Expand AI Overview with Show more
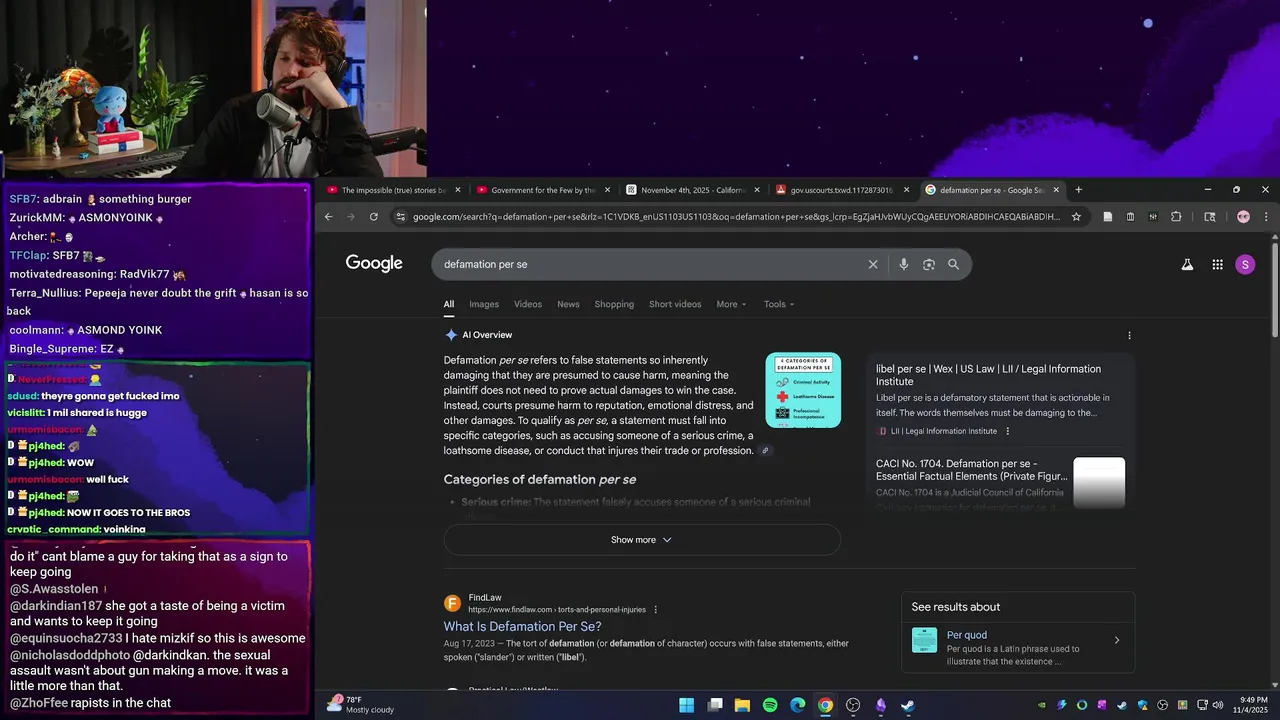Screen dimensions: 1280x720 pos(642,540)
